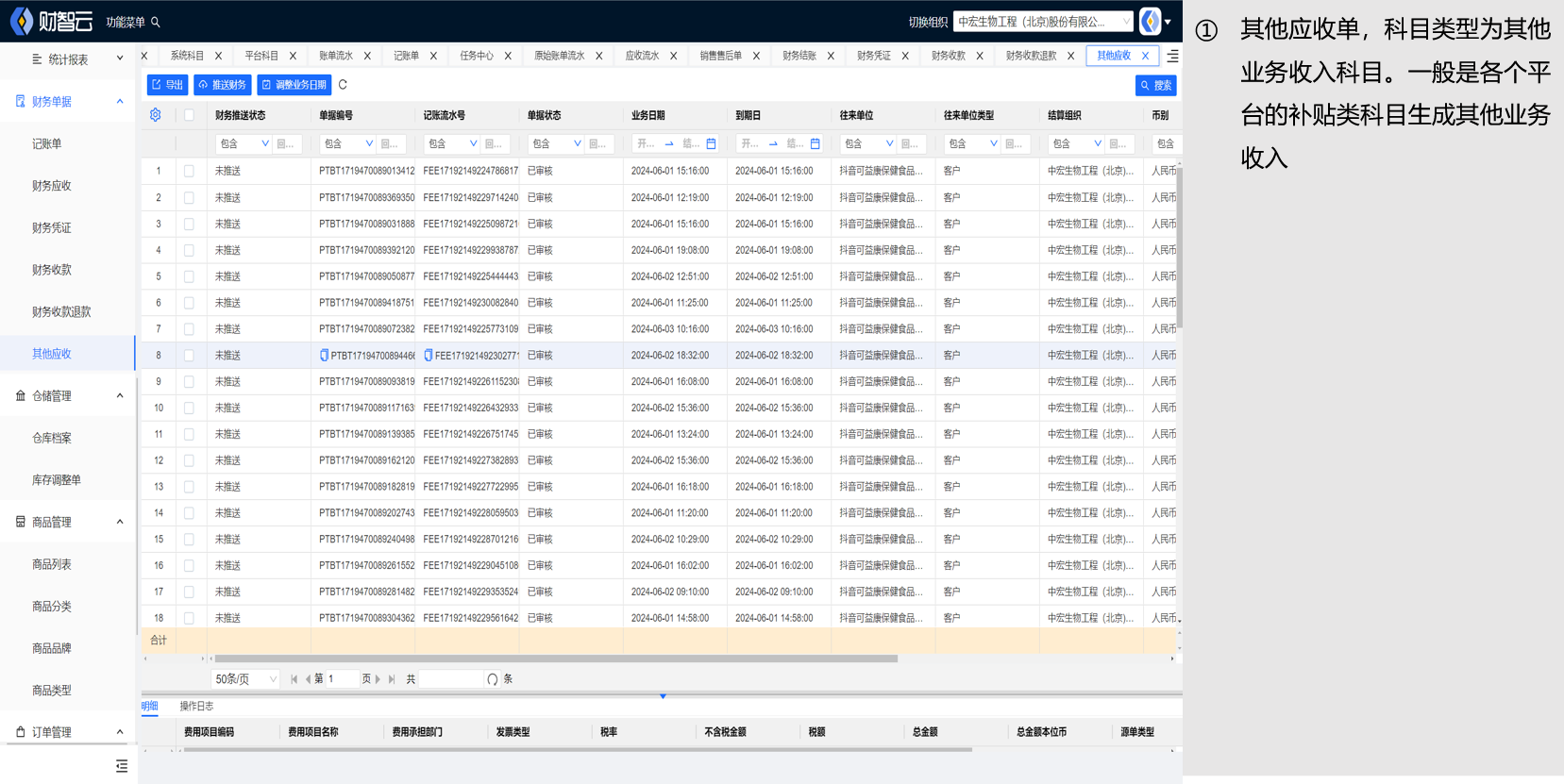The image size is (1564, 784).
Task: Open the 切换组织 organization dropdown
Action: [1042, 22]
